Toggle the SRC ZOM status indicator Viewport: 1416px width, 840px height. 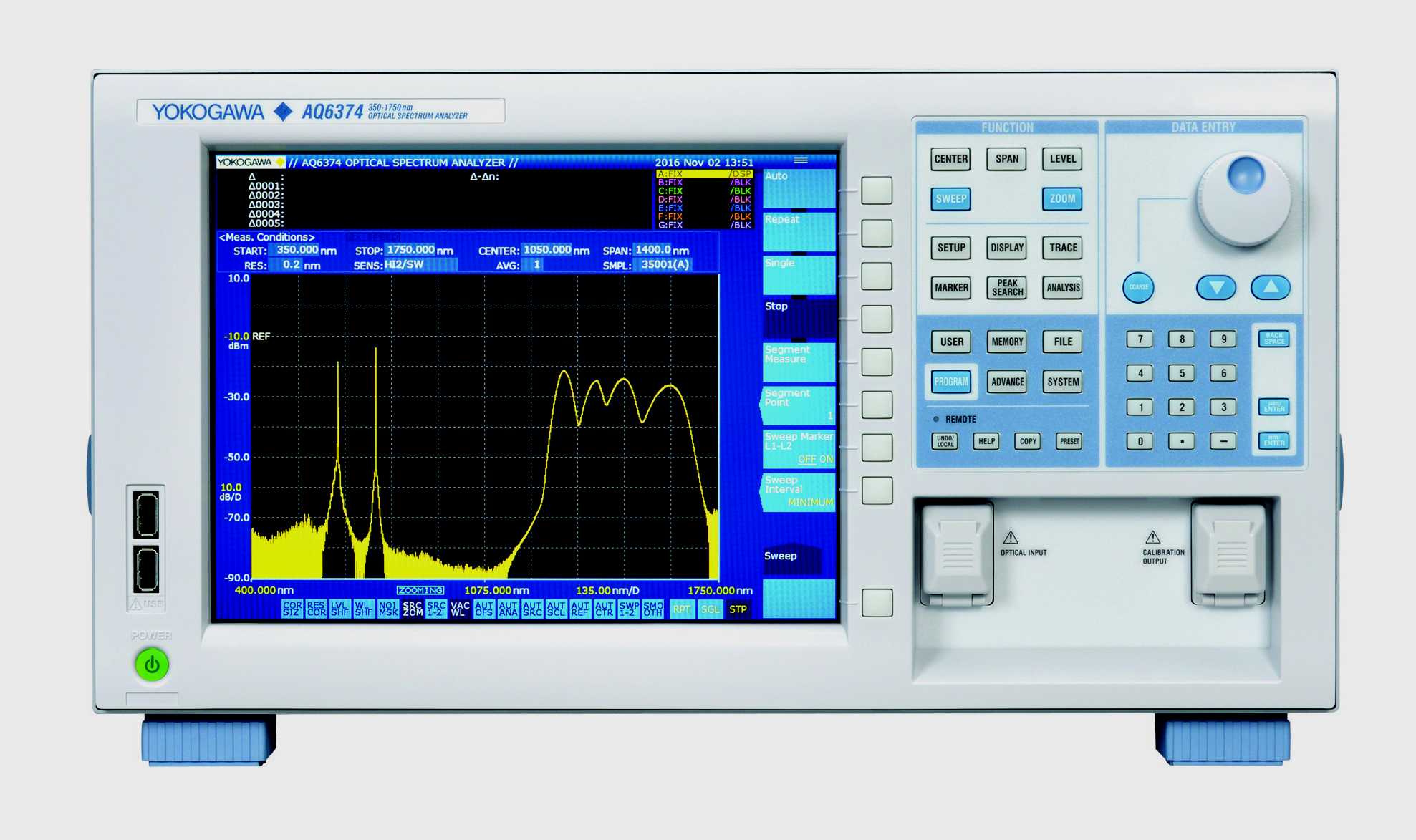[413, 609]
